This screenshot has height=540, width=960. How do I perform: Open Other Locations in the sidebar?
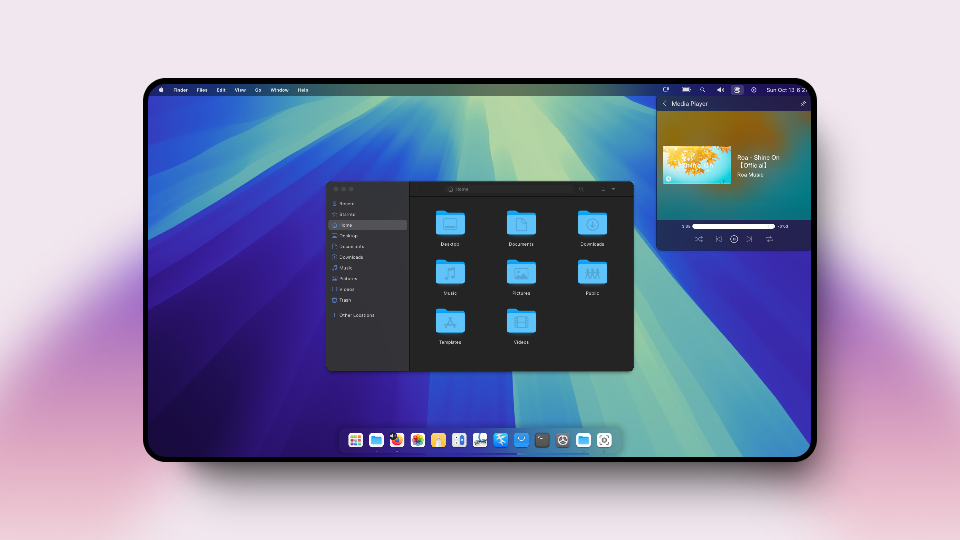pyautogui.click(x=367, y=315)
